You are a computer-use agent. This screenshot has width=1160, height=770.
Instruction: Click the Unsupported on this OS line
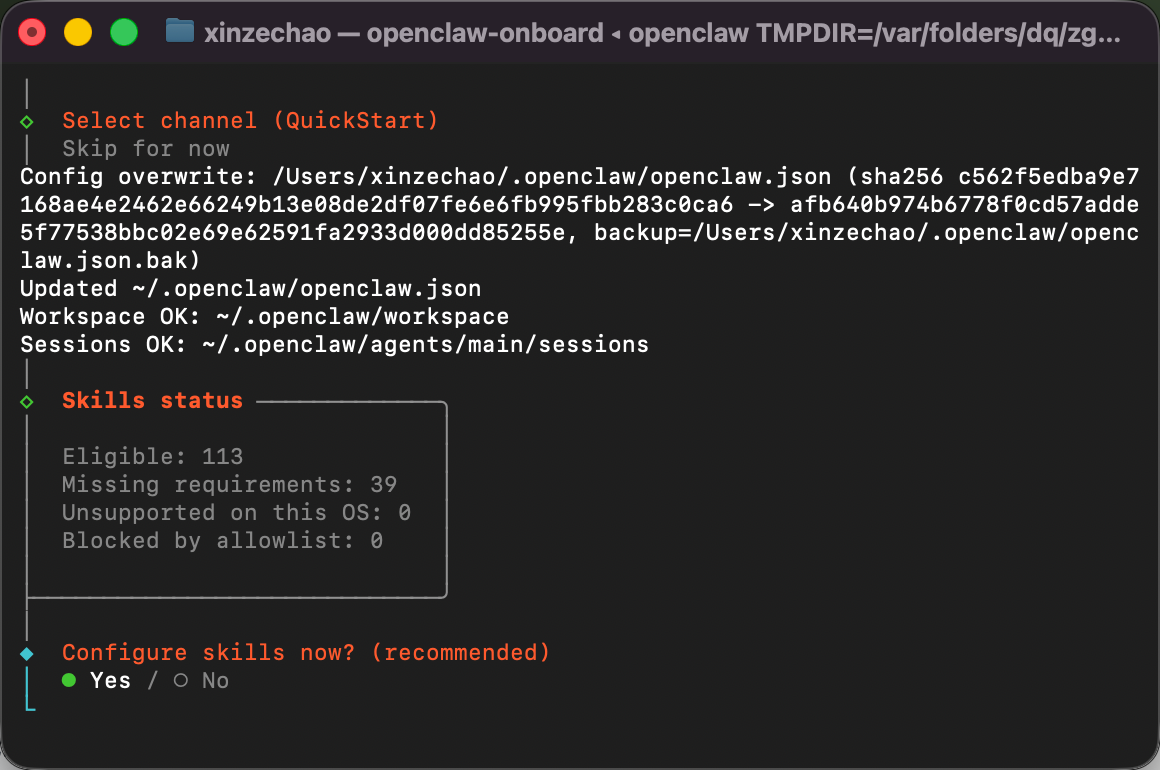(x=237, y=513)
